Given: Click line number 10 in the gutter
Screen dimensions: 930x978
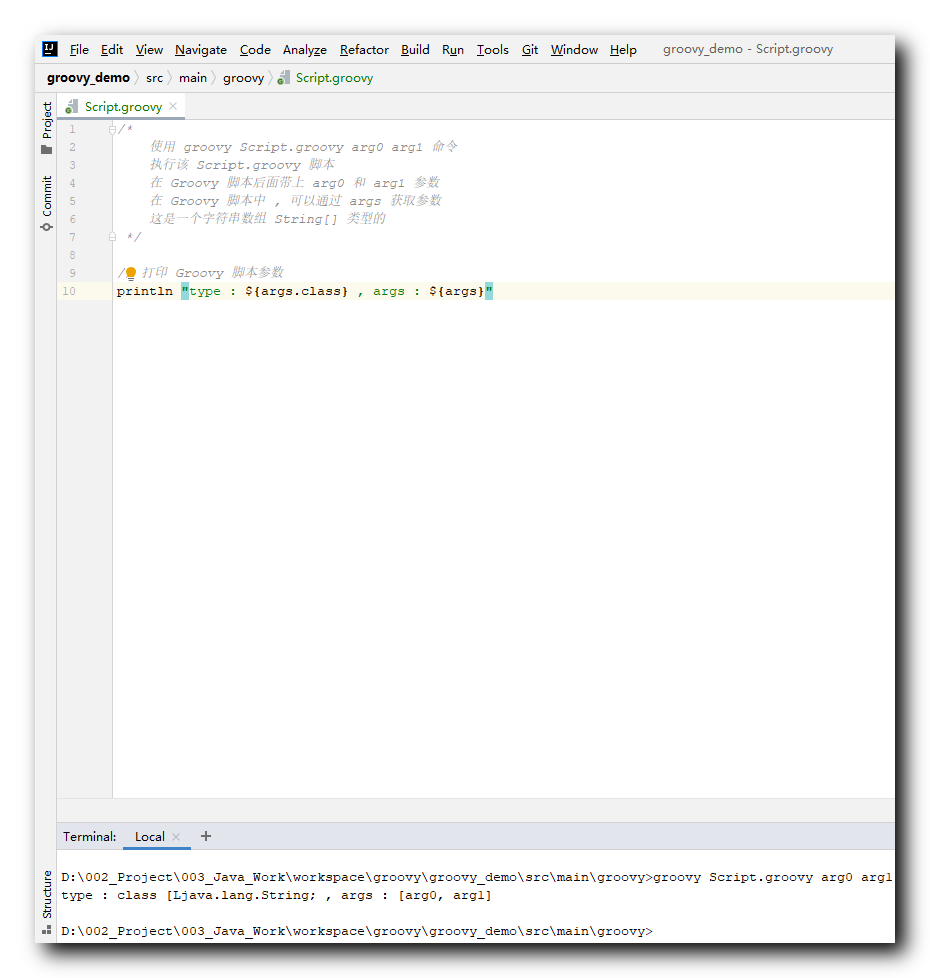Looking at the screenshot, I should click(69, 291).
